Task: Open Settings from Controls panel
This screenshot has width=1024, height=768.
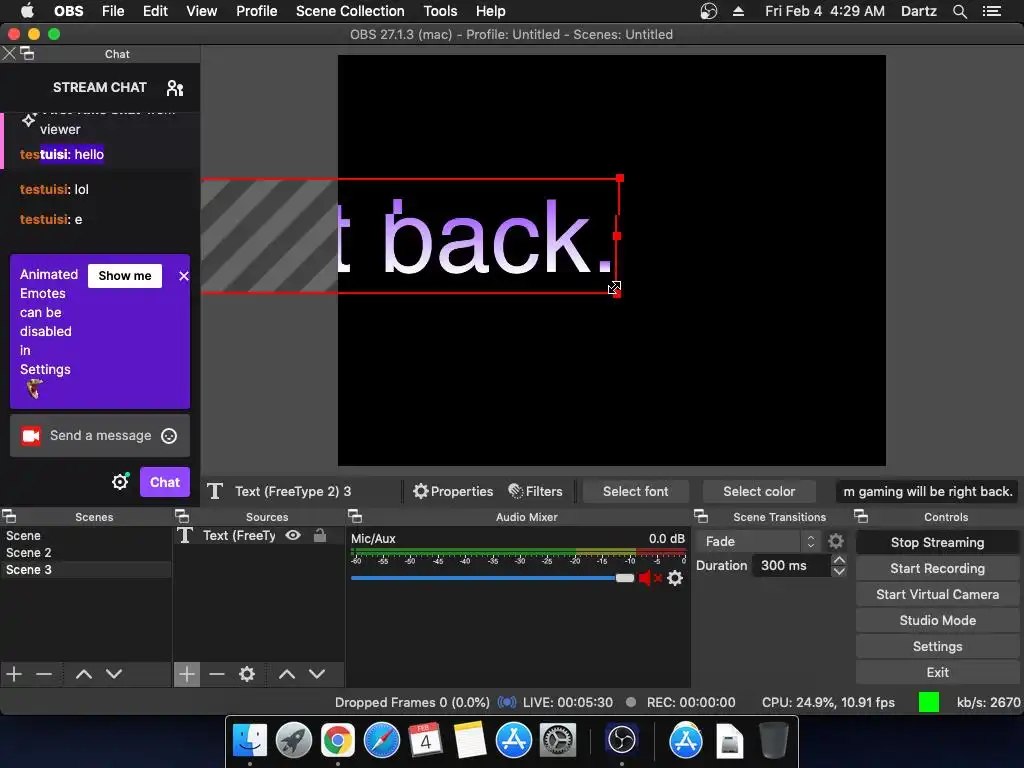Action: pyautogui.click(x=937, y=647)
